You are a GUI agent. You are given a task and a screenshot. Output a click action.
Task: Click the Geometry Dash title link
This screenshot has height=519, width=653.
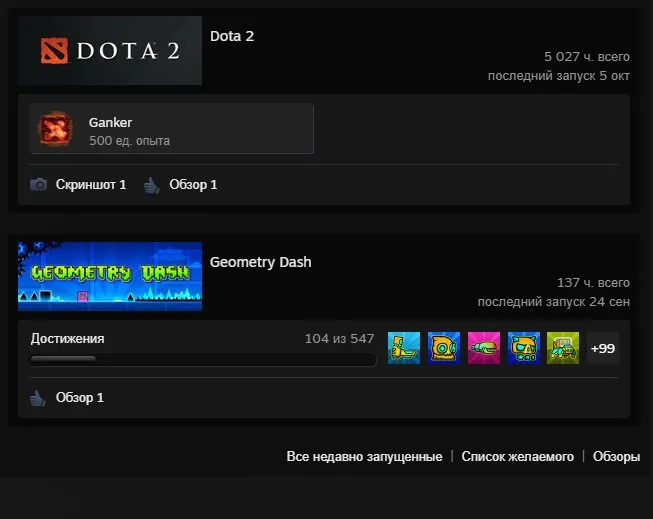pyautogui.click(x=261, y=262)
